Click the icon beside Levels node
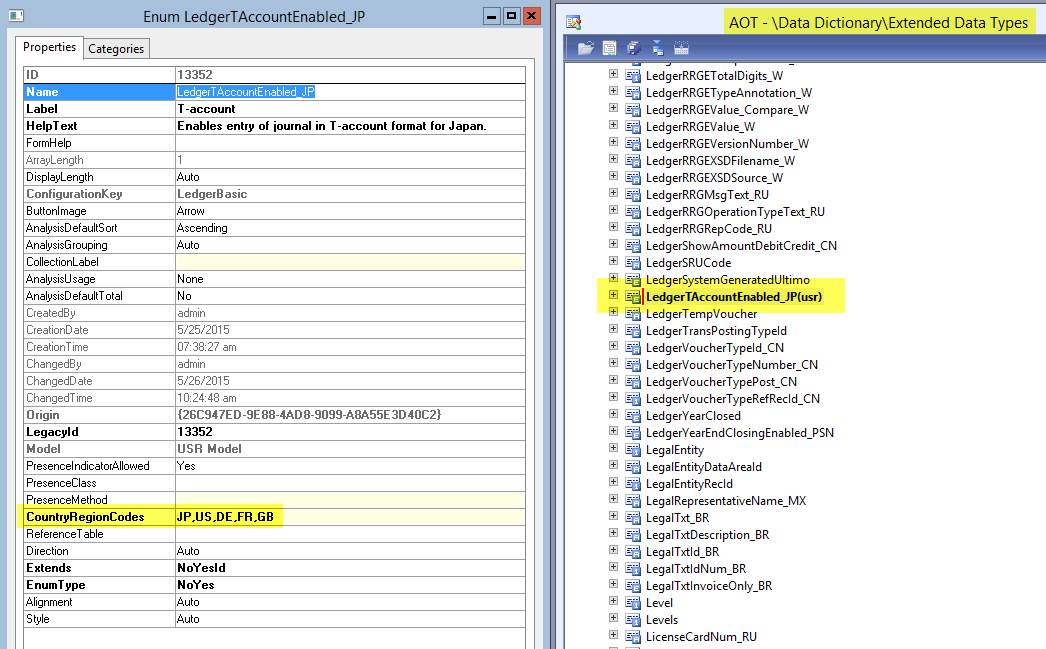The image size is (1046, 649). point(632,620)
